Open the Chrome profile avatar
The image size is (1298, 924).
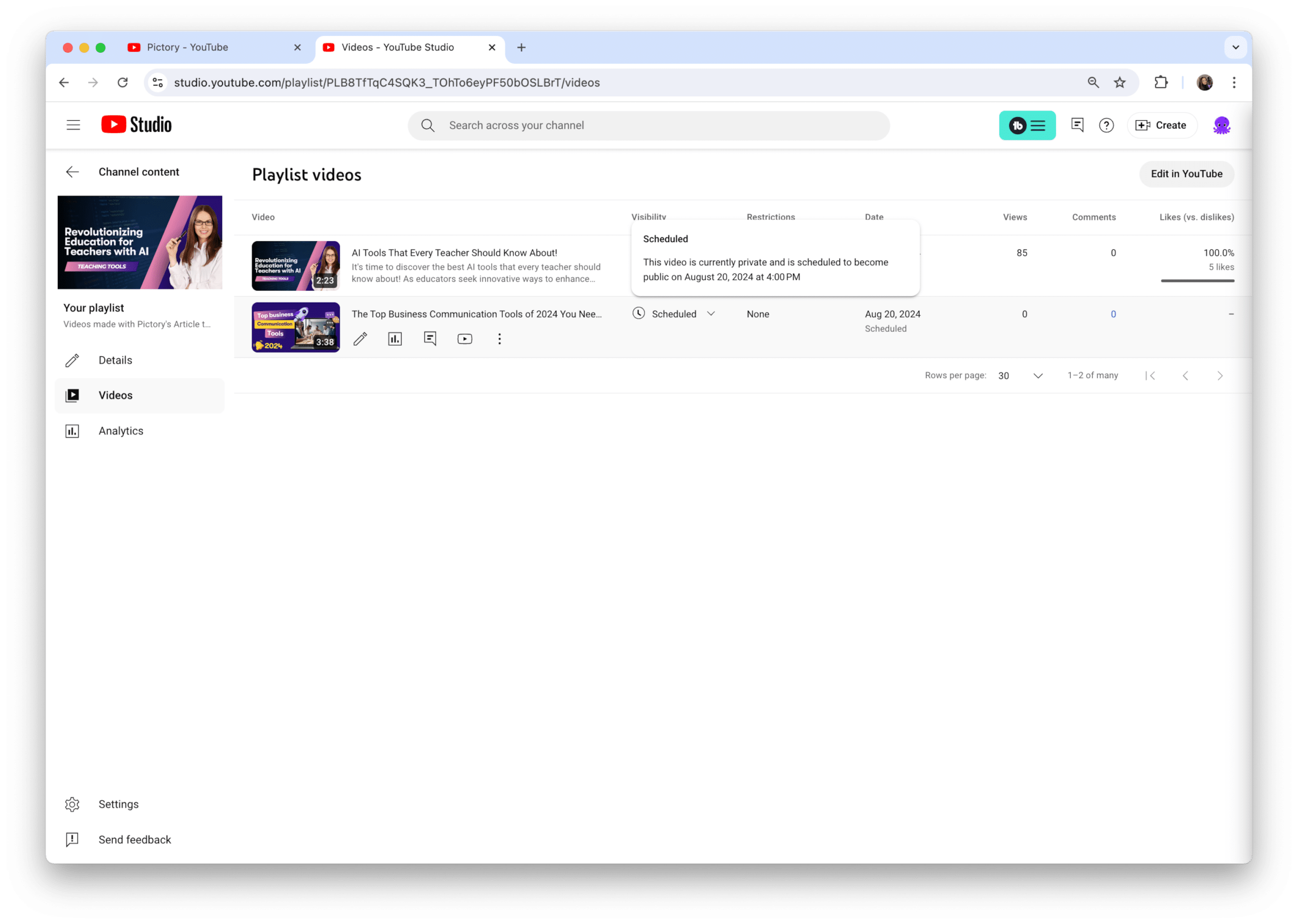click(1204, 83)
